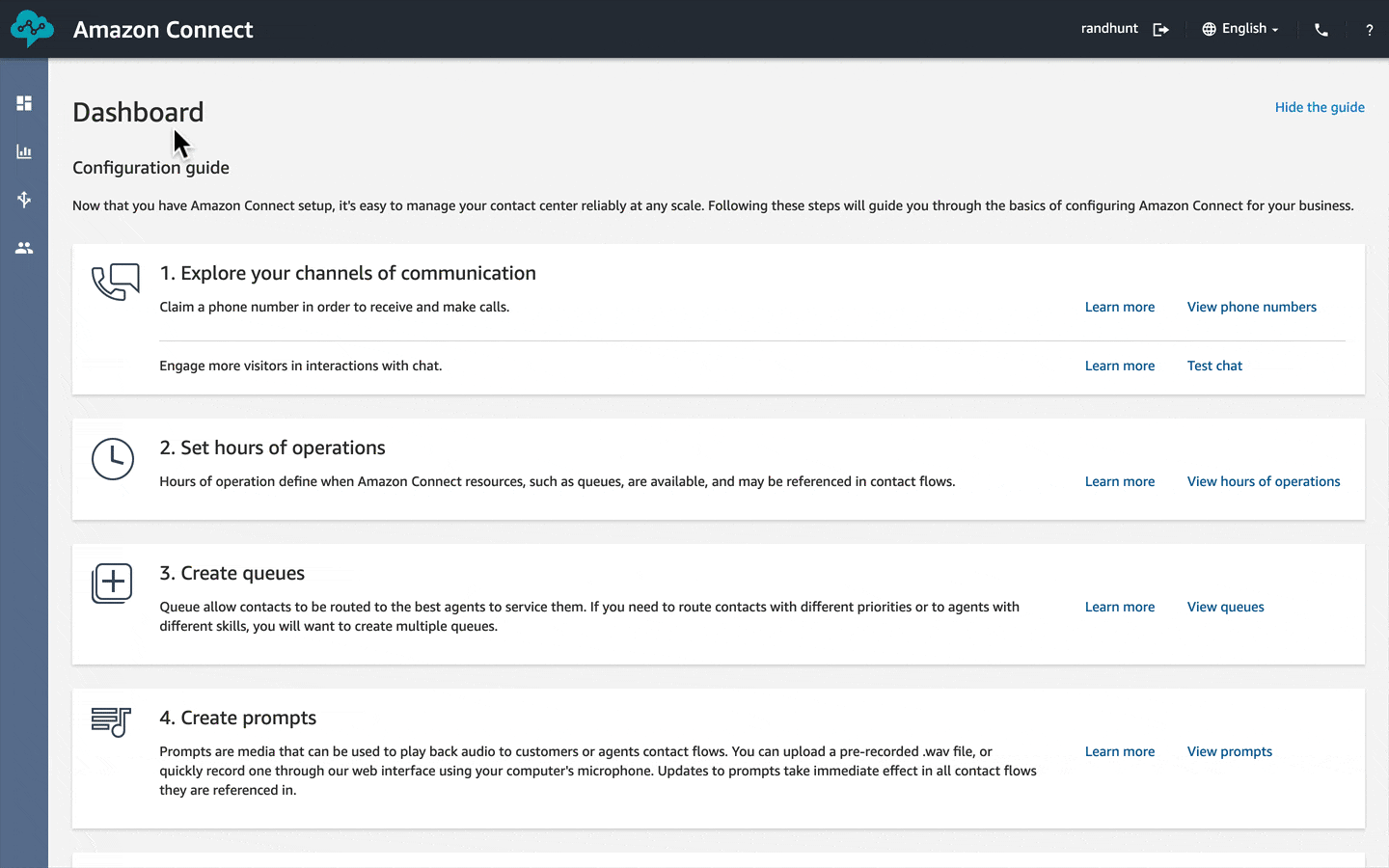Viewport: 1389px width, 868px height.
Task: Open the View queues link
Action: pos(1225,607)
